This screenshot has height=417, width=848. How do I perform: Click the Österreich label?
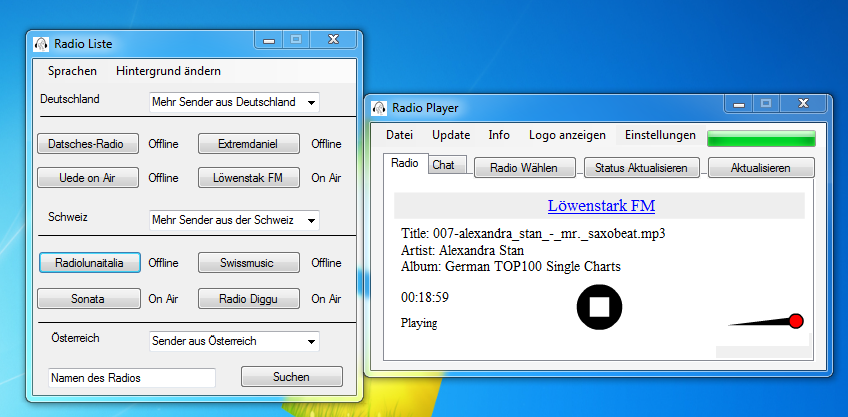tap(75, 337)
